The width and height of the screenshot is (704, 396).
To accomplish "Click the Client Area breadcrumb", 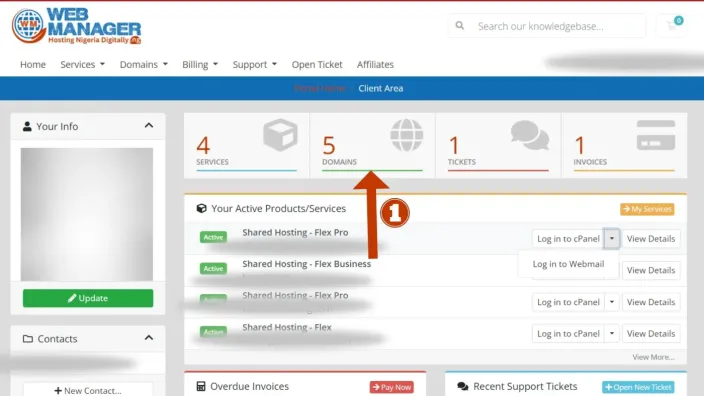I will (381, 88).
